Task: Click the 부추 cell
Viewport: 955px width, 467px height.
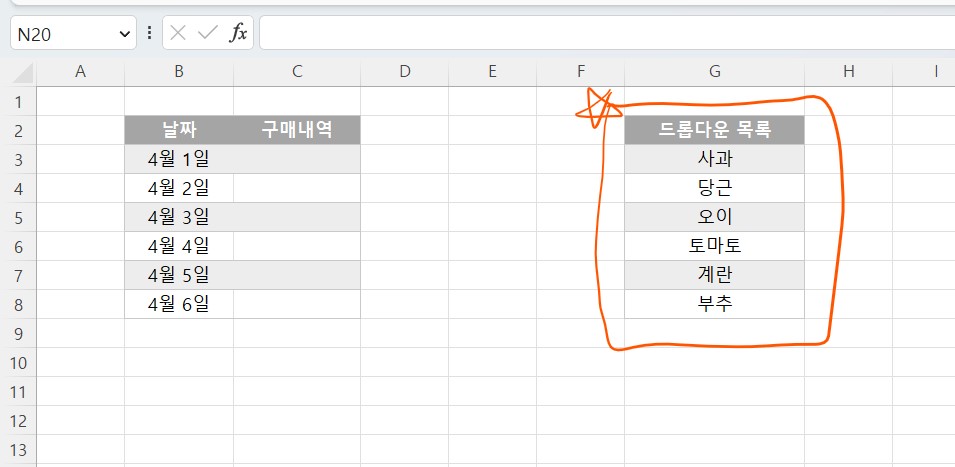Action: pyautogui.click(x=714, y=304)
